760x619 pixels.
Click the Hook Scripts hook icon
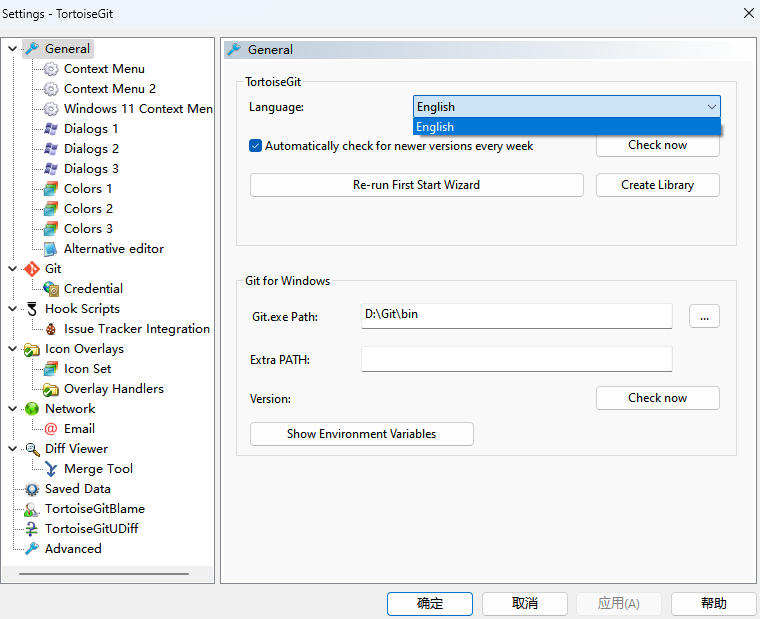point(32,309)
